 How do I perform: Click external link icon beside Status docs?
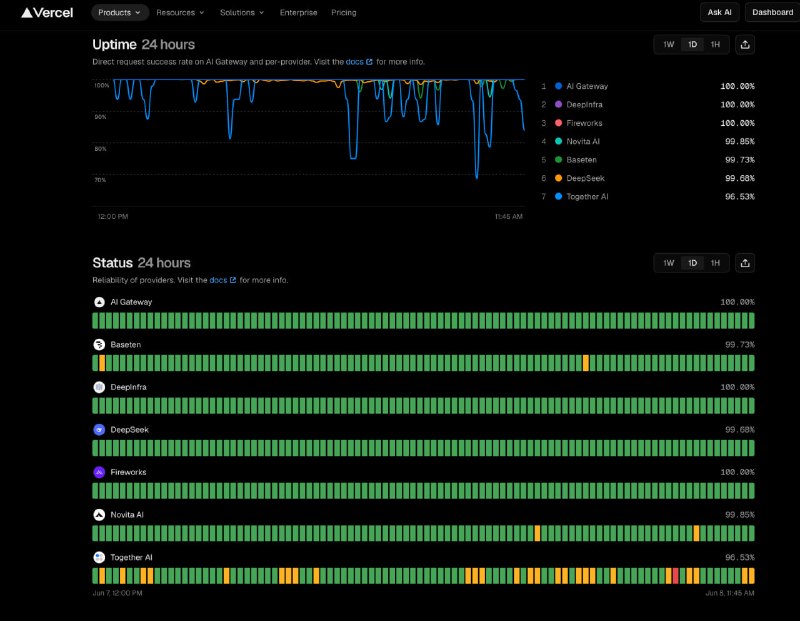(x=233, y=280)
